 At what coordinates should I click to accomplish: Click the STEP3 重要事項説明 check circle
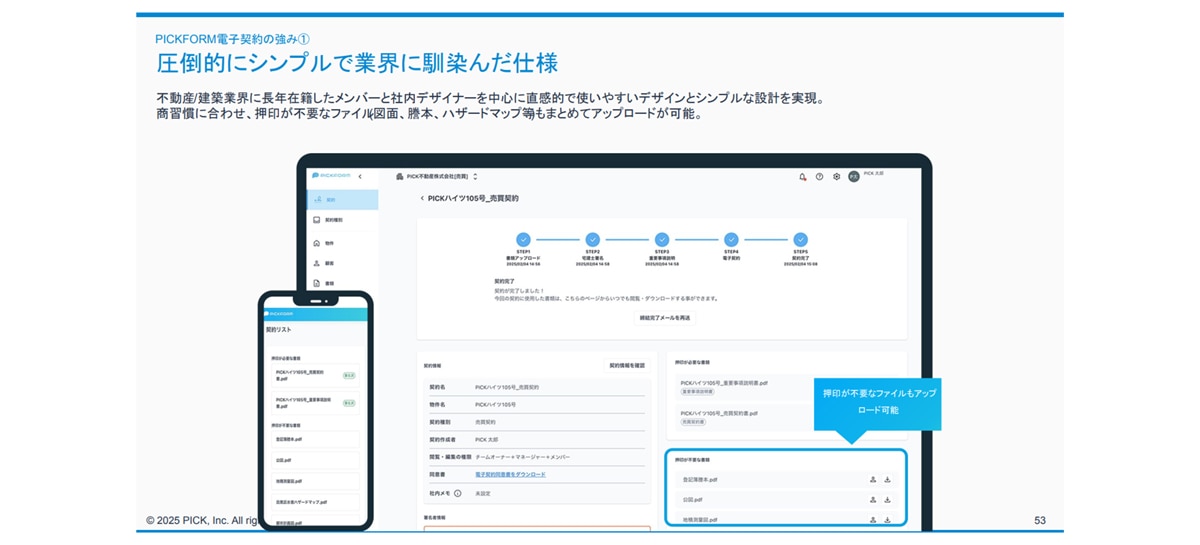[662, 240]
